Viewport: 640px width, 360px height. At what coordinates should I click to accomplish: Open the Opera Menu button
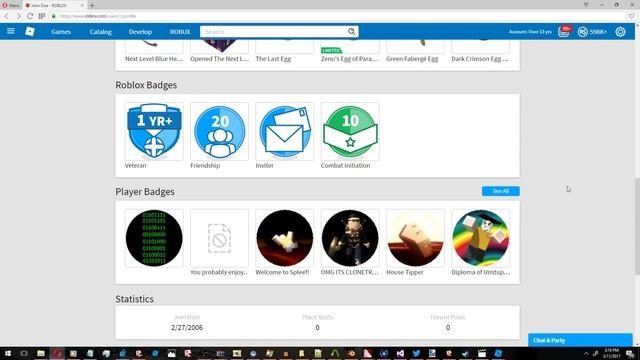[x=11, y=5]
